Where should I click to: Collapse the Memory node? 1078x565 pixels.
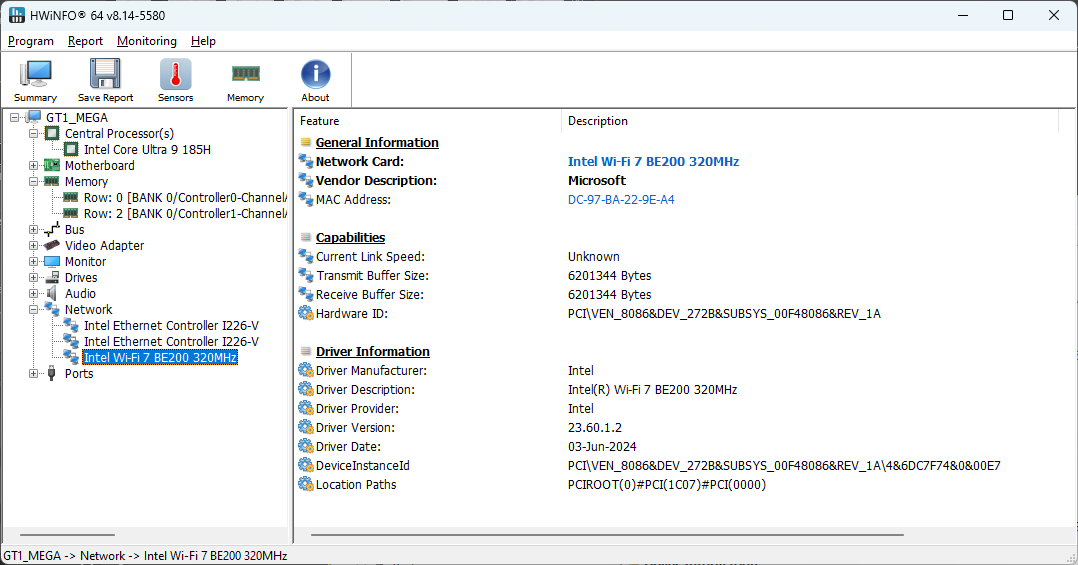33,181
